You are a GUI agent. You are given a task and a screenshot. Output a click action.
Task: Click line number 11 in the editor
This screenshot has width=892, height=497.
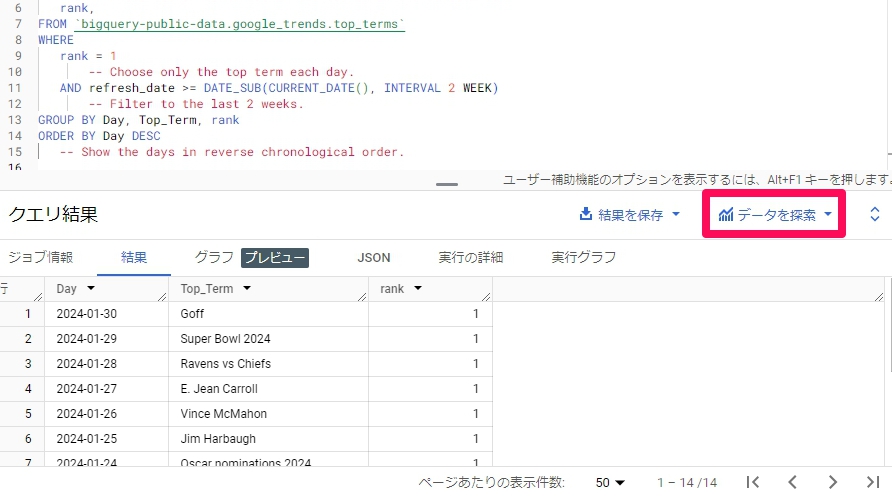point(14,88)
